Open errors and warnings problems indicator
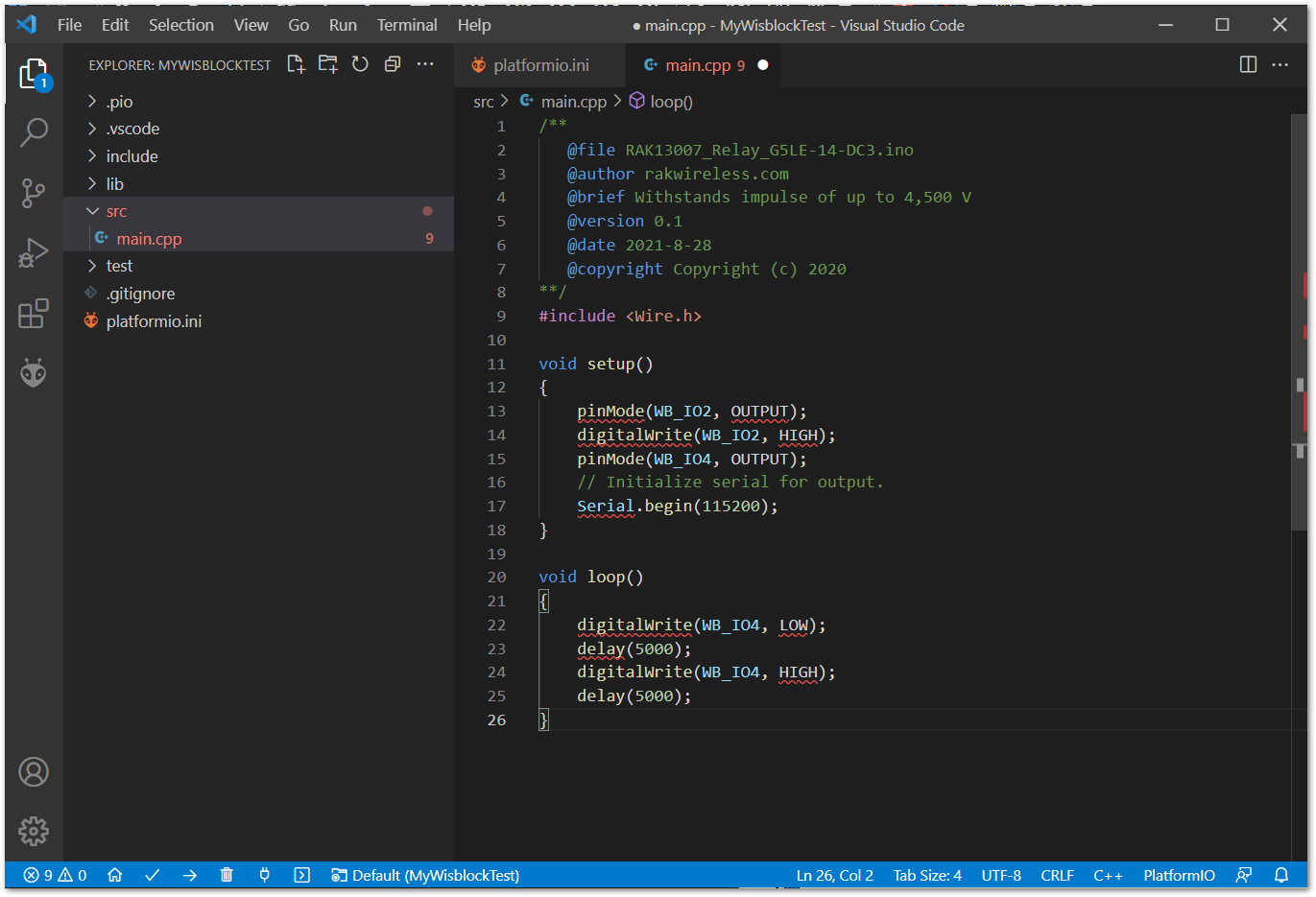The height and width of the screenshot is (897, 1316). [x=56, y=875]
